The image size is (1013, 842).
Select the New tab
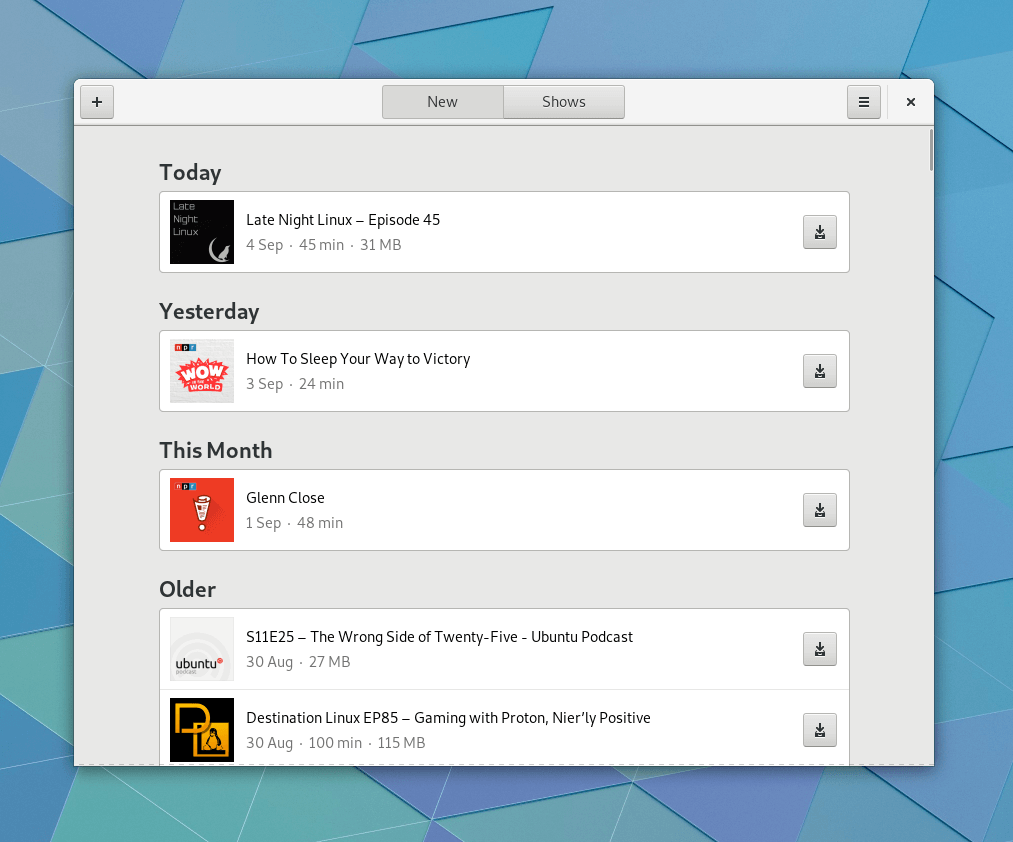pos(442,102)
